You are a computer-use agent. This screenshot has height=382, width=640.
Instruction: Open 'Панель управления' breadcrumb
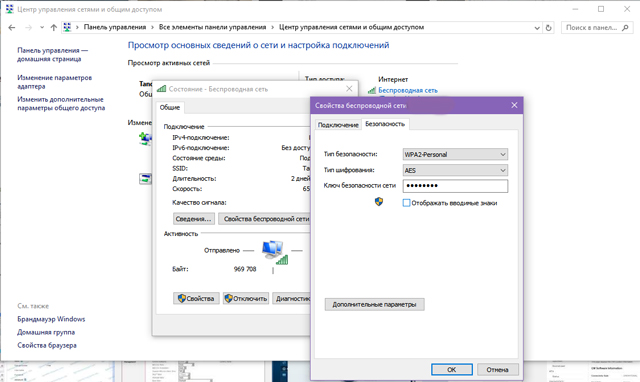coord(115,27)
